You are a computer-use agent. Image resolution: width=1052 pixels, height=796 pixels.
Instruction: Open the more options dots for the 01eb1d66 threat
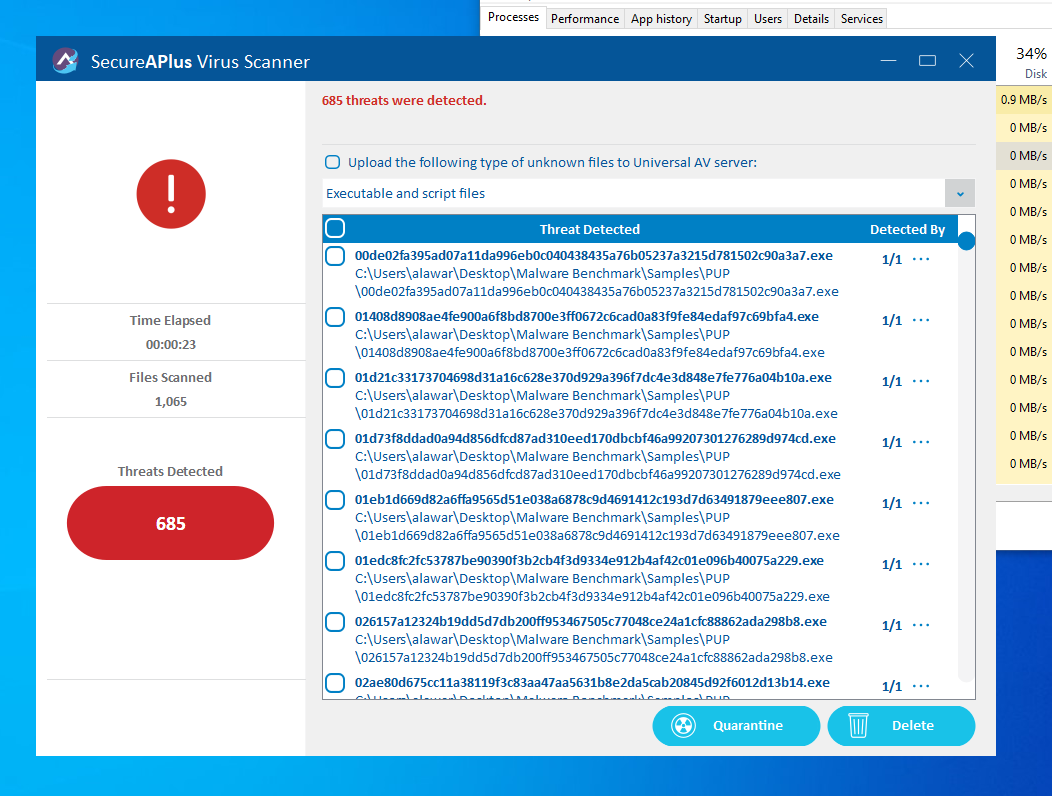[921, 503]
